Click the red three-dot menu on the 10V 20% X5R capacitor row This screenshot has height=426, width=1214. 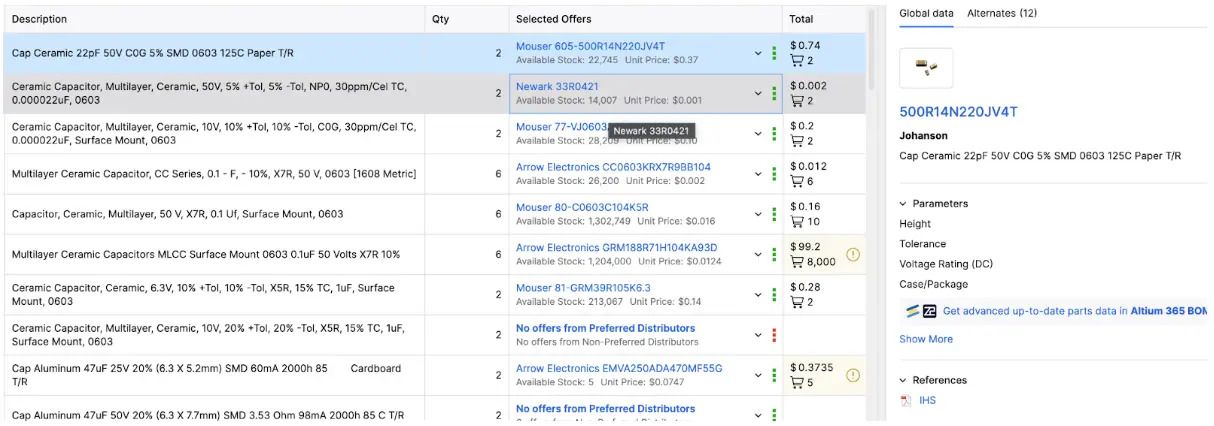(x=774, y=335)
